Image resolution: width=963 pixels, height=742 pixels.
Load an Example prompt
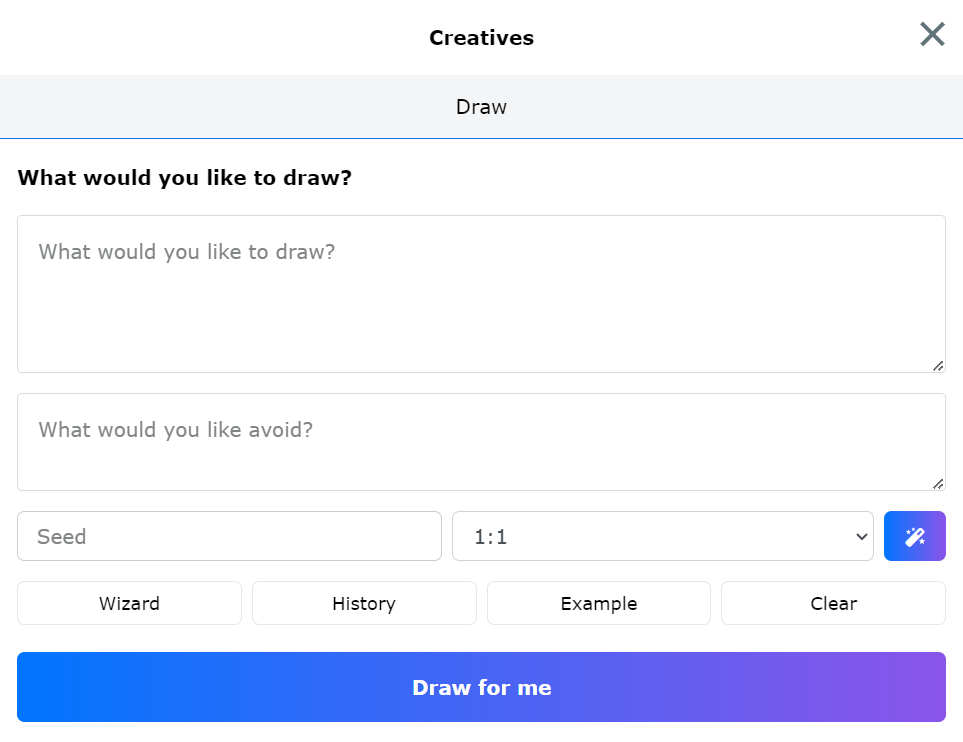(x=598, y=604)
